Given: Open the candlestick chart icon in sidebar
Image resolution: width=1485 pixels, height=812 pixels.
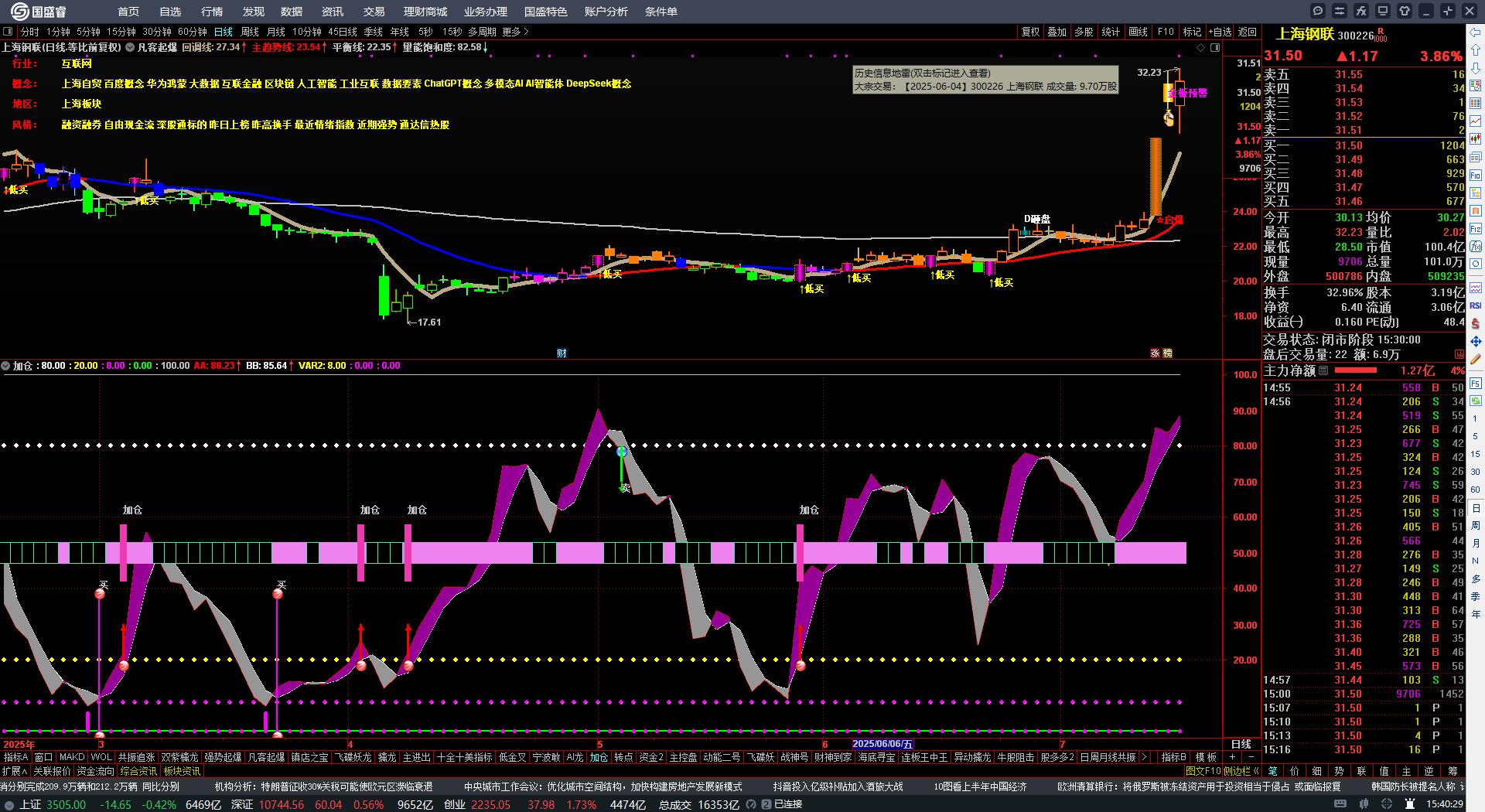Looking at the screenshot, I should pyautogui.click(x=1476, y=139).
